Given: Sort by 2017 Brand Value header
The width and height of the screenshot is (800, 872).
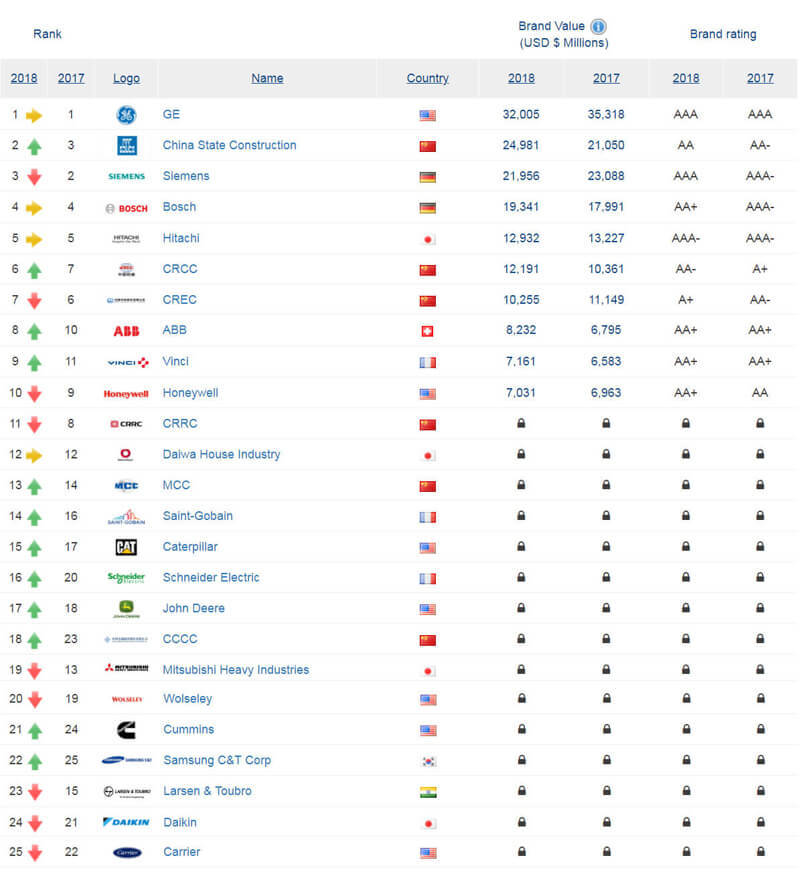Looking at the screenshot, I should [x=607, y=78].
